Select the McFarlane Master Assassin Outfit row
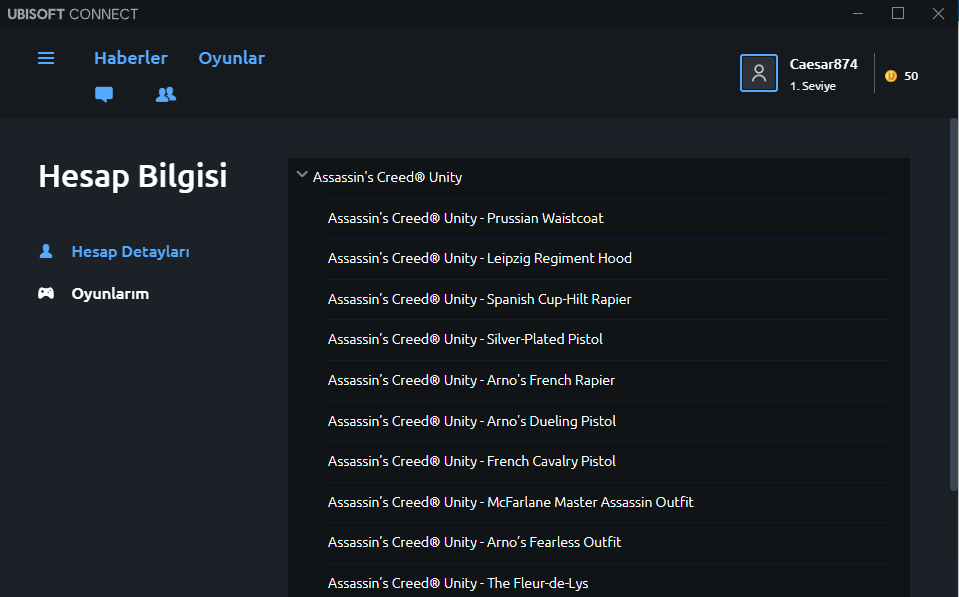This screenshot has height=597, width=959. point(609,502)
